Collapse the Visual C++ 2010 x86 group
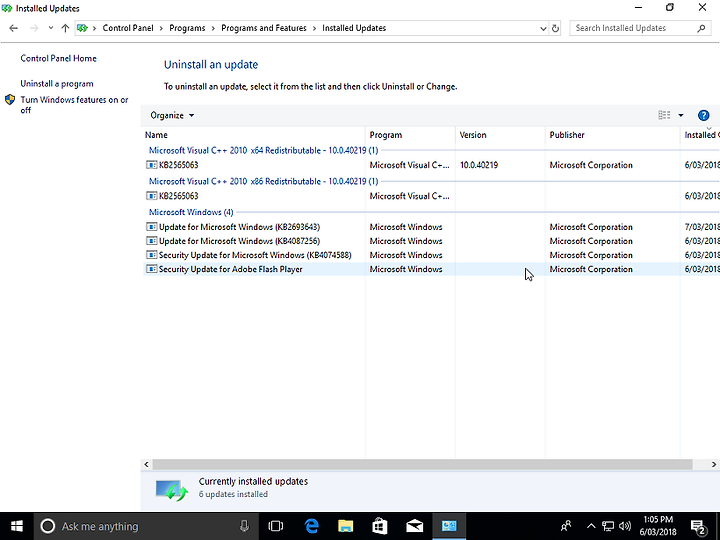Screen dimensions: 720x540 [263, 181]
